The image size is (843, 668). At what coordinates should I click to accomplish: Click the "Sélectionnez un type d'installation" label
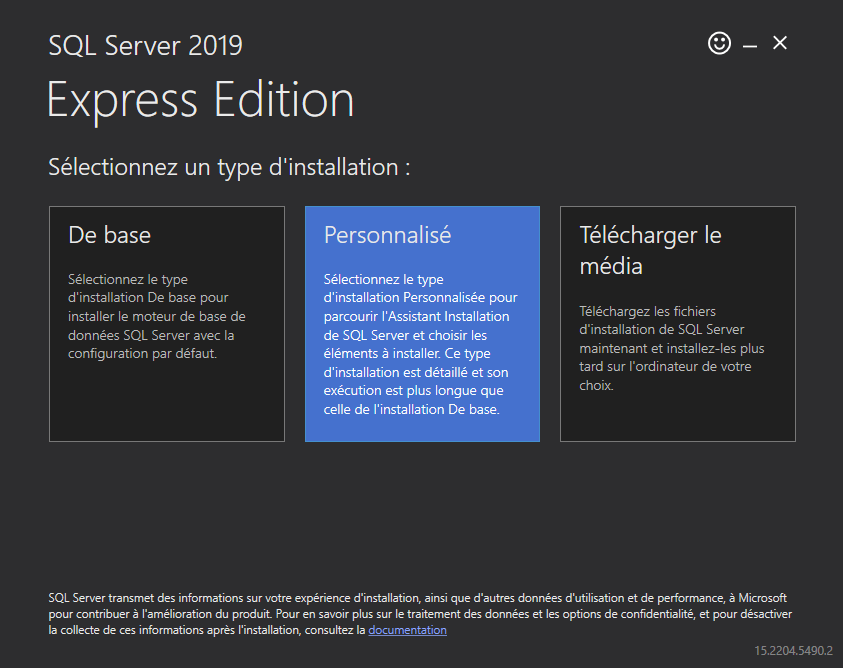pyautogui.click(x=229, y=167)
